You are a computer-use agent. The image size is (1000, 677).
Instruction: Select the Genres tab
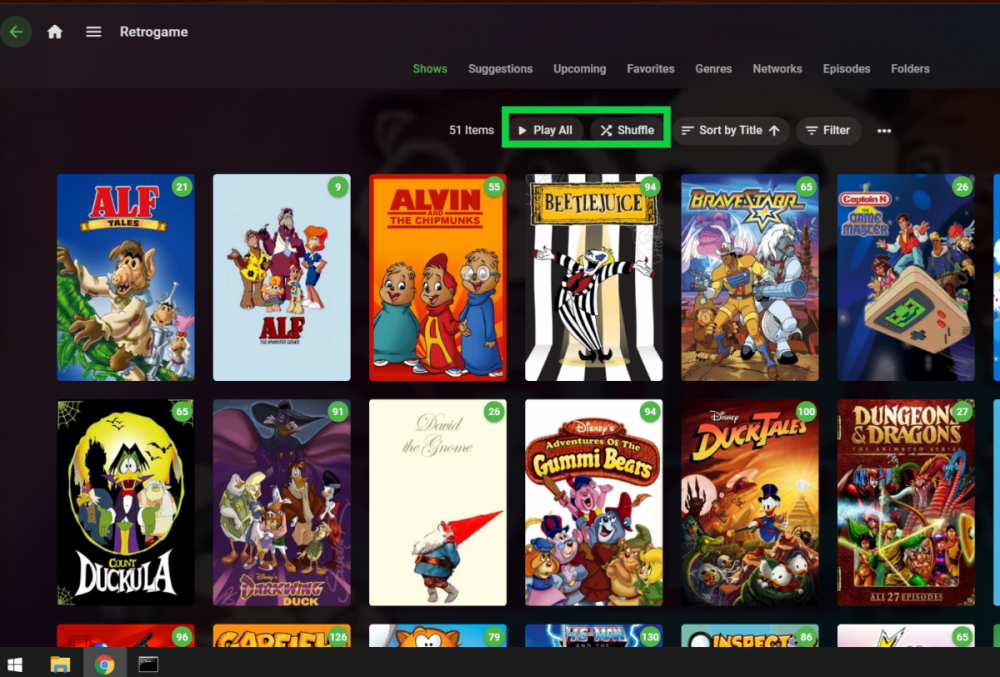click(x=713, y=69)
